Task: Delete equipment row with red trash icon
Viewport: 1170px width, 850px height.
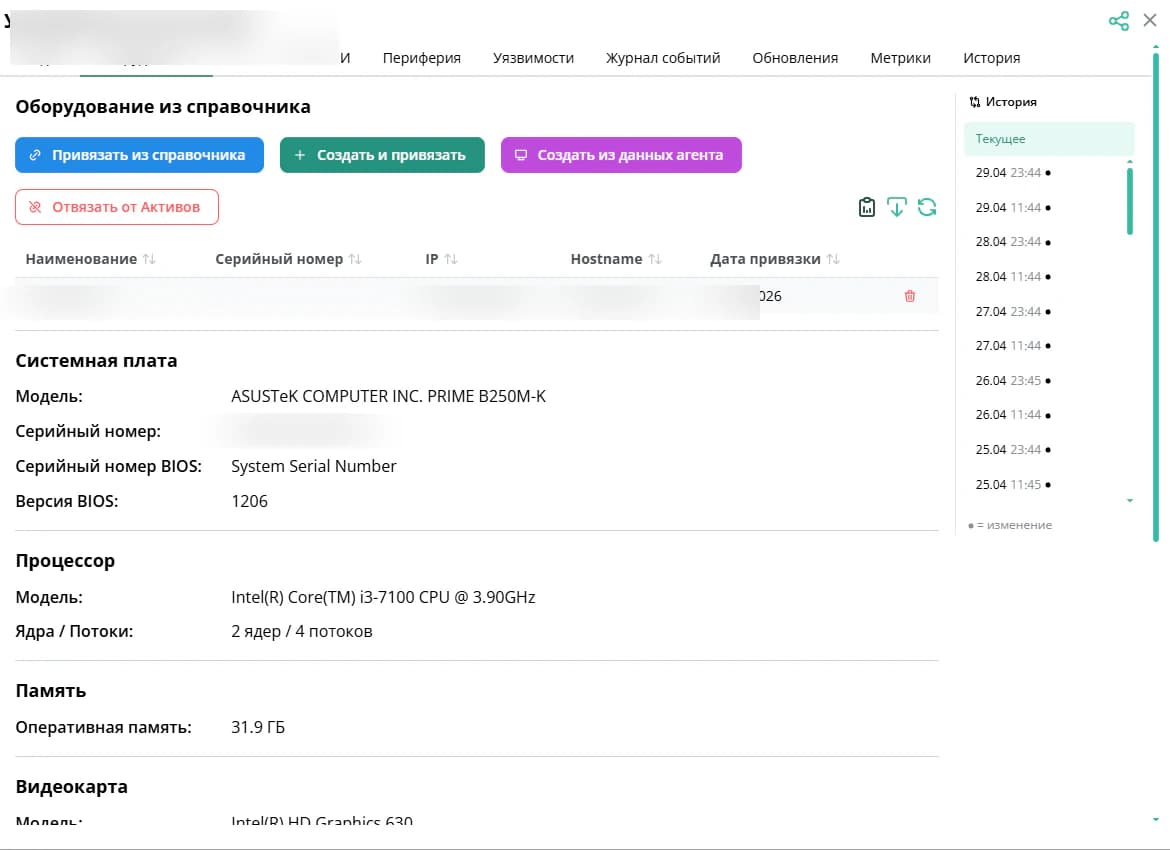Action: click(910, 296)
